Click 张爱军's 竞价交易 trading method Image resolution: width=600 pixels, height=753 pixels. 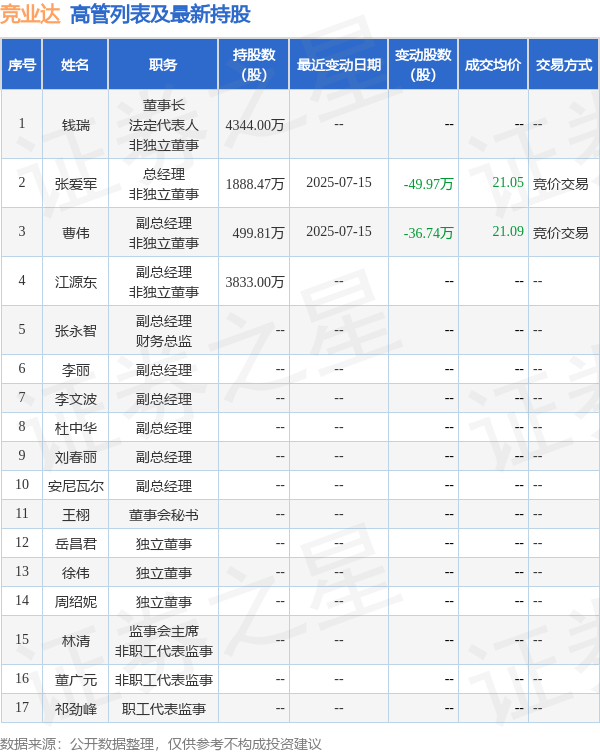(561, 184)
